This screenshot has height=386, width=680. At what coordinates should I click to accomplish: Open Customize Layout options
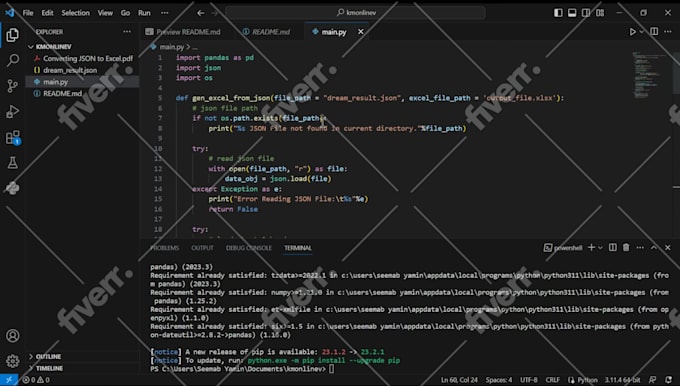[600, 13]
